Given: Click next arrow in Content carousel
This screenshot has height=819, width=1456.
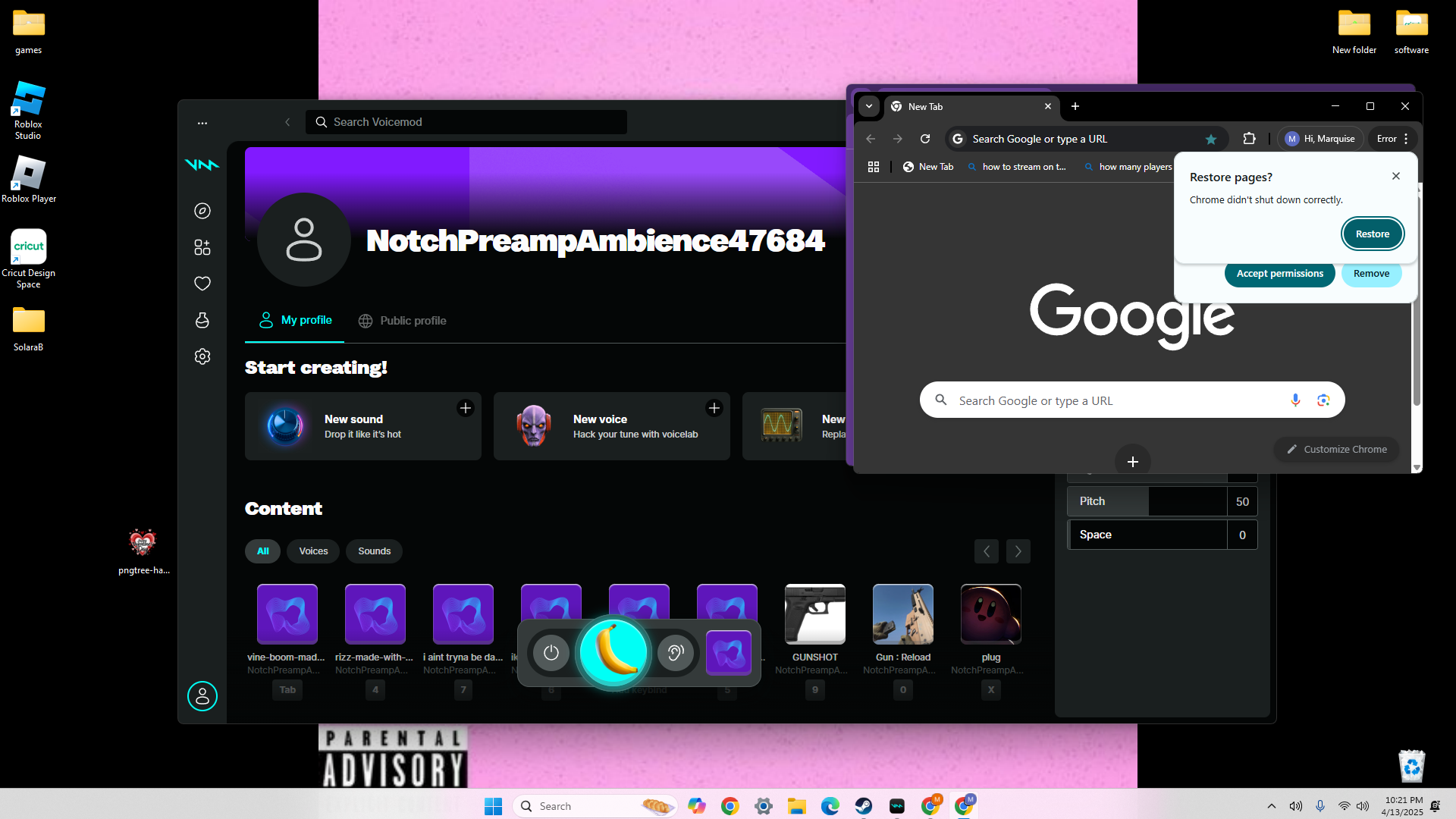Looking at the screenshot, I should pos(1018,551).
